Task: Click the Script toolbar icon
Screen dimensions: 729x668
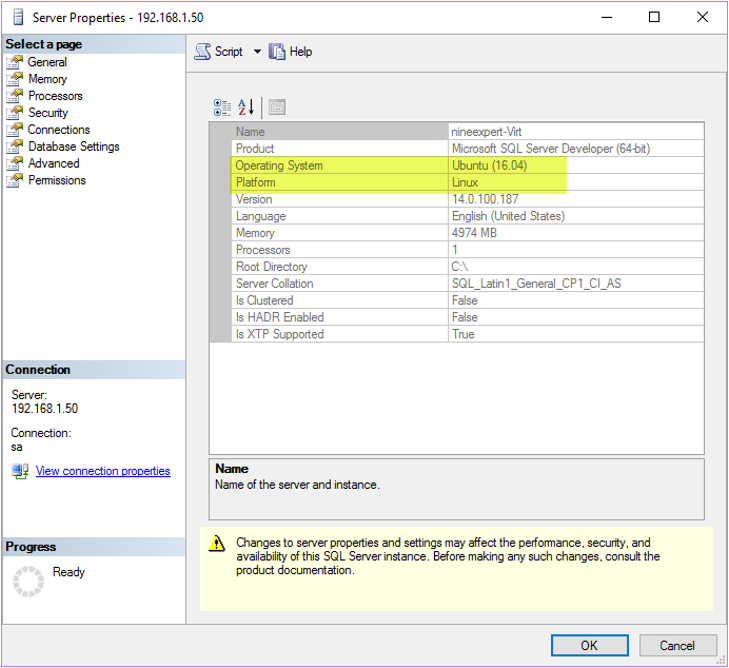Action: pyautogui.click(x=203, y=52)
